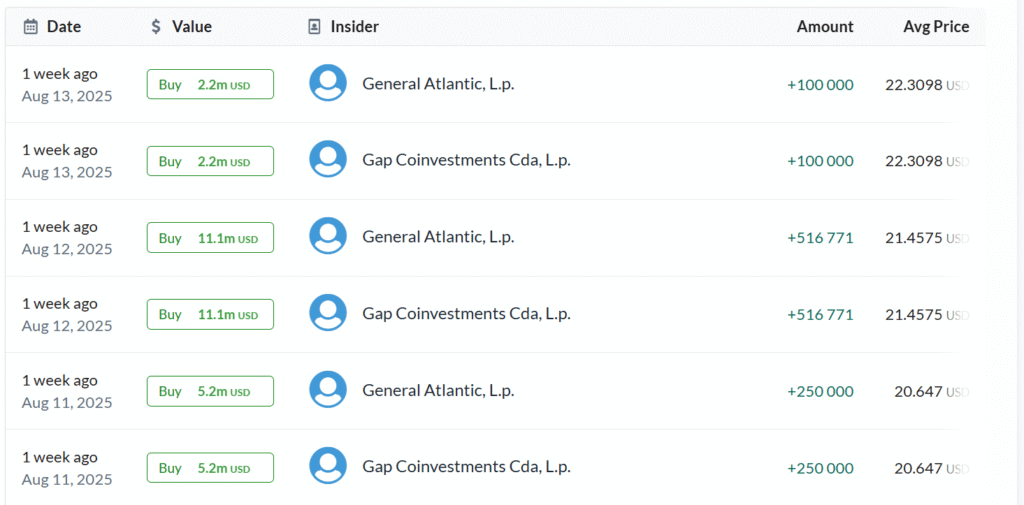Click the person icon beside Insider header
Viewport: 1024px width, 505px height.
[x=314, y=27]
